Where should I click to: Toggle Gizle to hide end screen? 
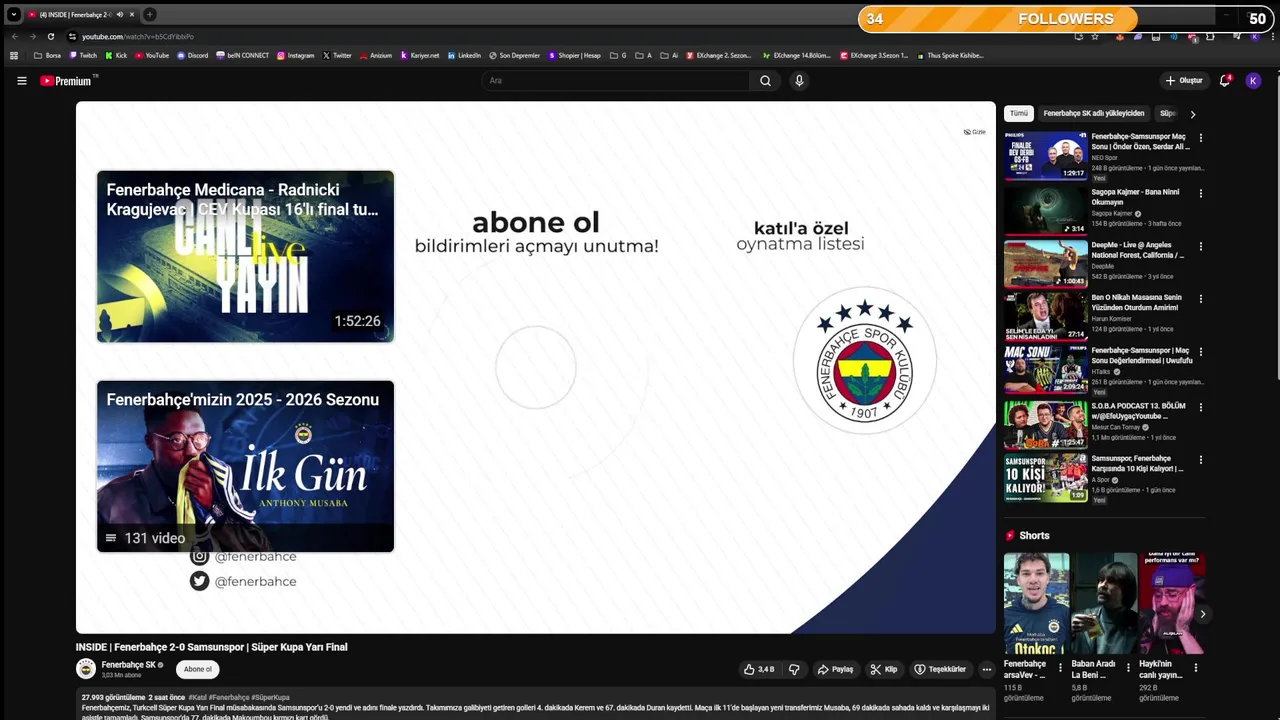(974, 132)
